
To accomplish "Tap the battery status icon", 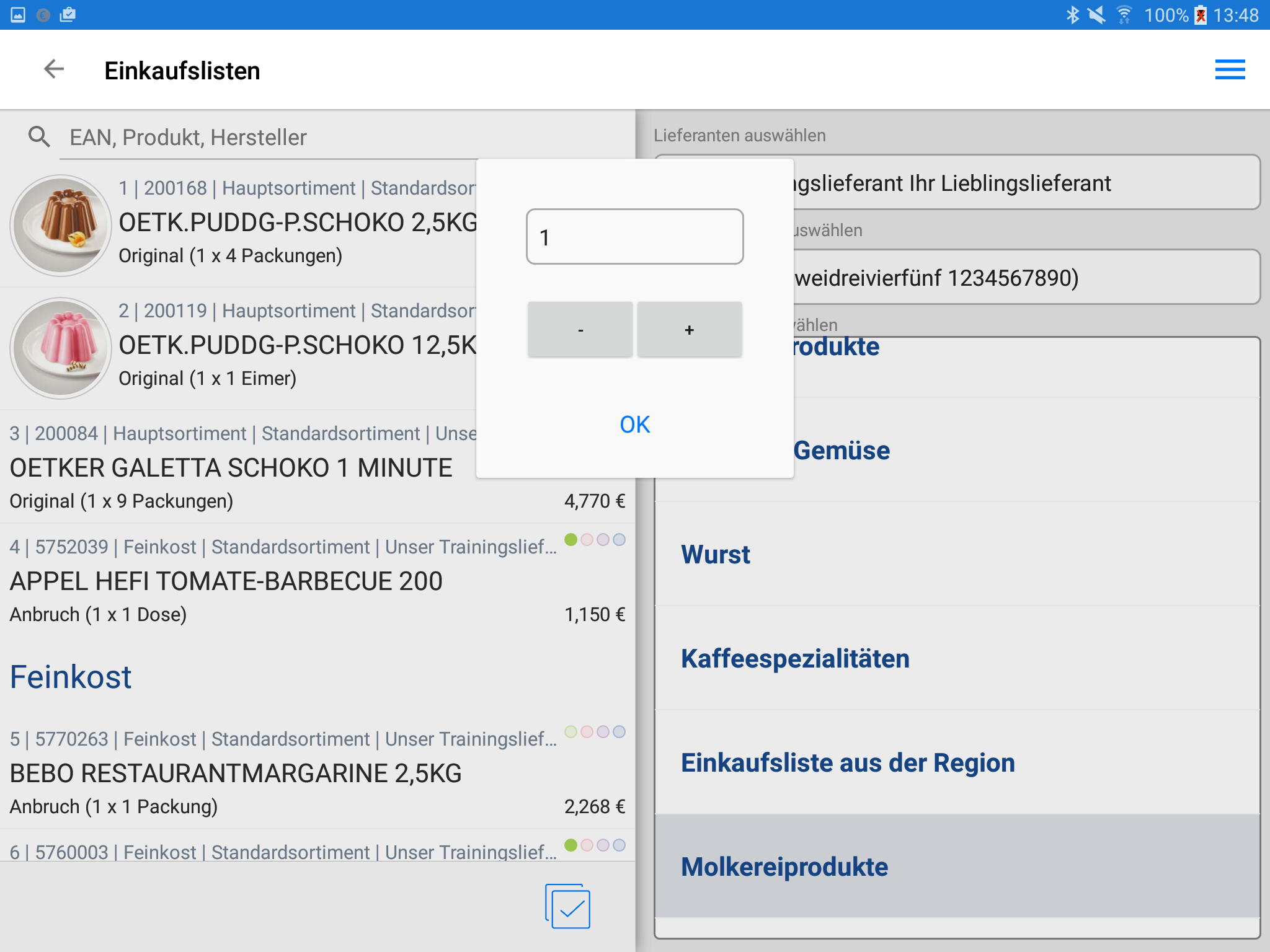I will [x=1201, y=15].
